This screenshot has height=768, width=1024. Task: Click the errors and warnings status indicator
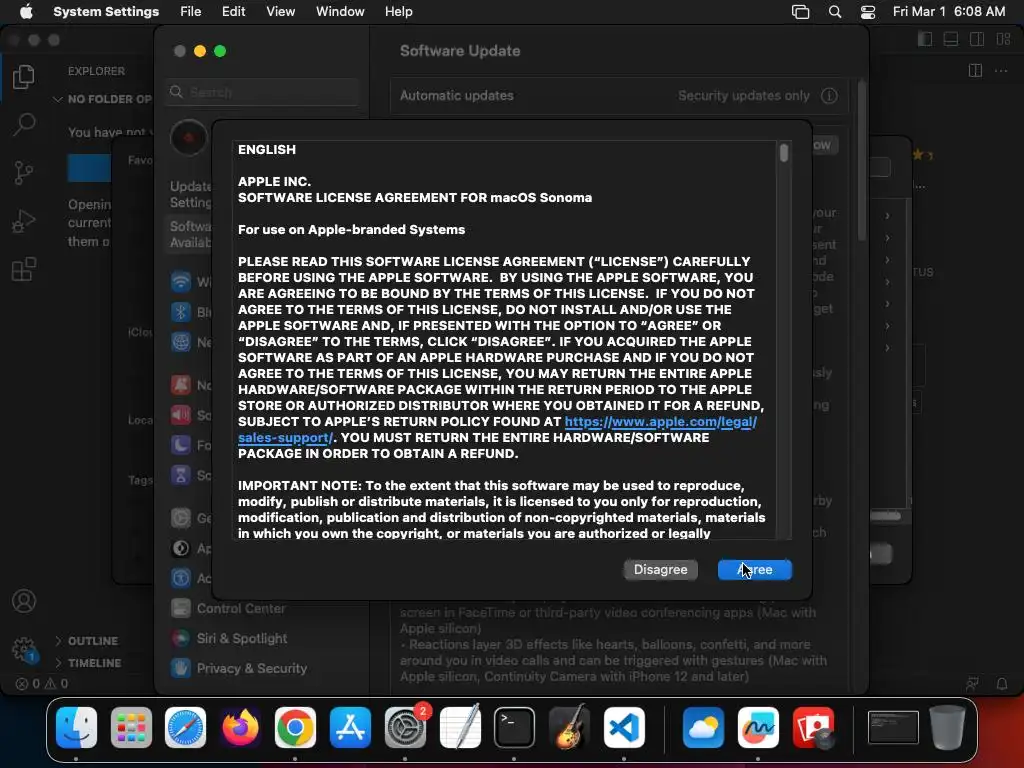point(42,684)
